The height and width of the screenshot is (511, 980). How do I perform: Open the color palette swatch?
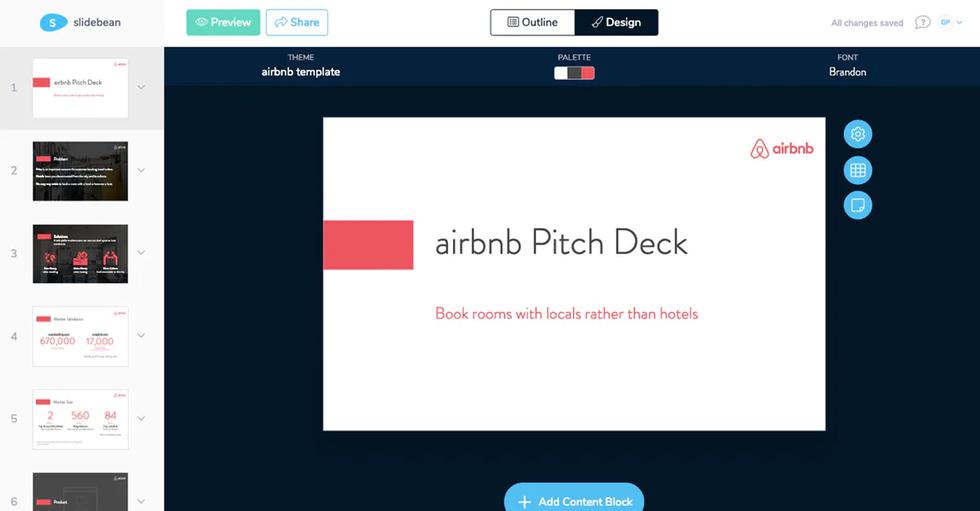574,73
